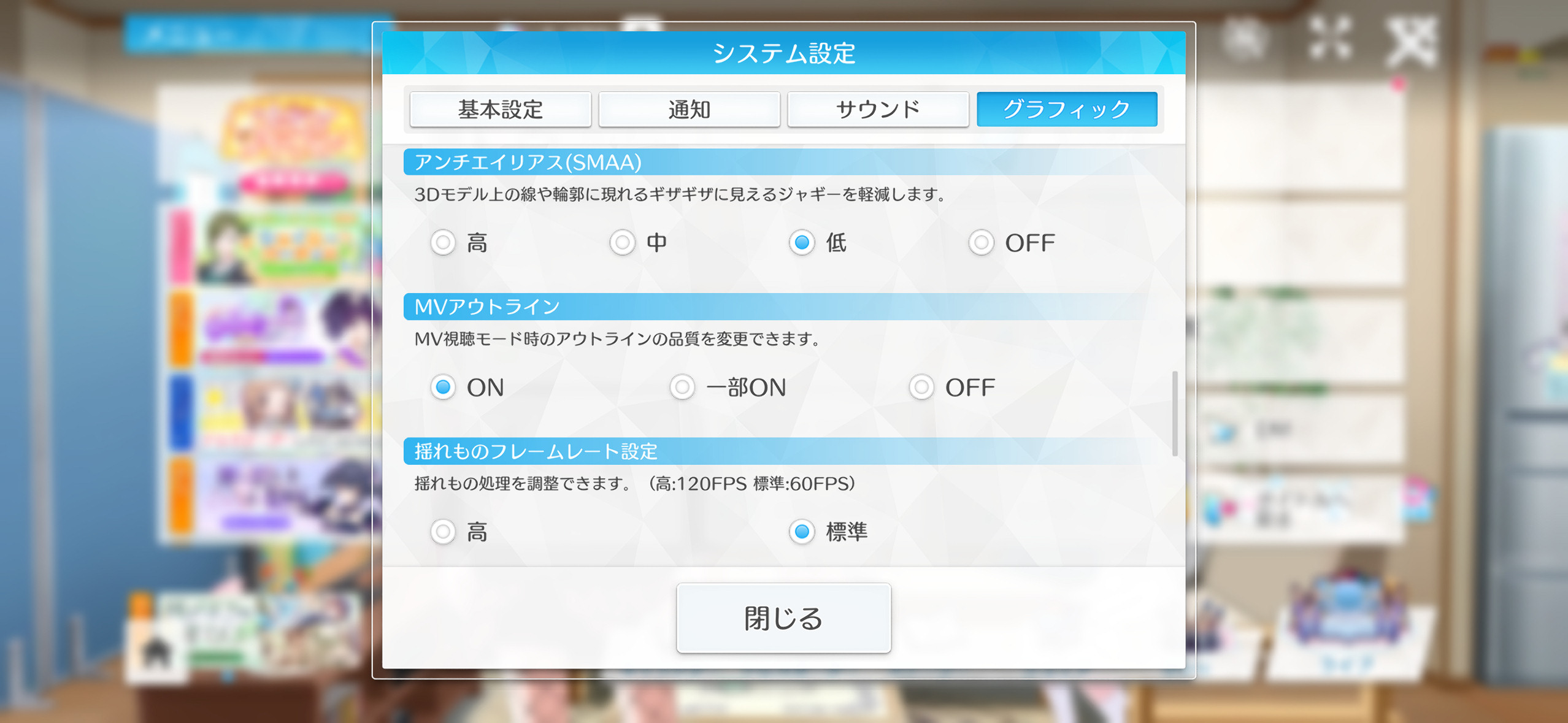Select 高 for 揺れもの frame rate
Image resolution: width=1568 pixels, height=723 pixels.
pyautogui.click(x=443, y=532)
